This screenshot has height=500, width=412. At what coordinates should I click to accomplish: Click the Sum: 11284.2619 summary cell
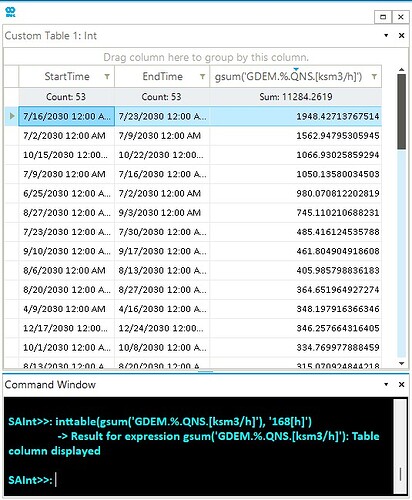(296, 97)
